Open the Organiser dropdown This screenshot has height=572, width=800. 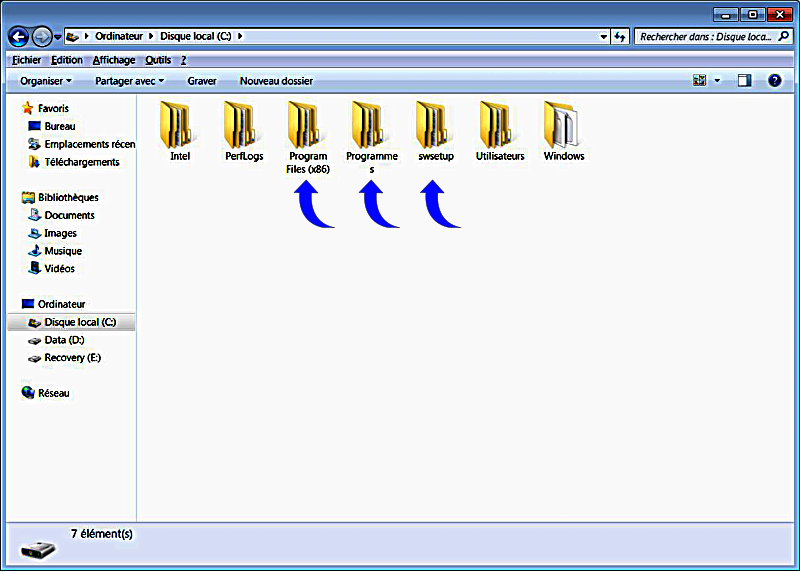coord(46,81)
